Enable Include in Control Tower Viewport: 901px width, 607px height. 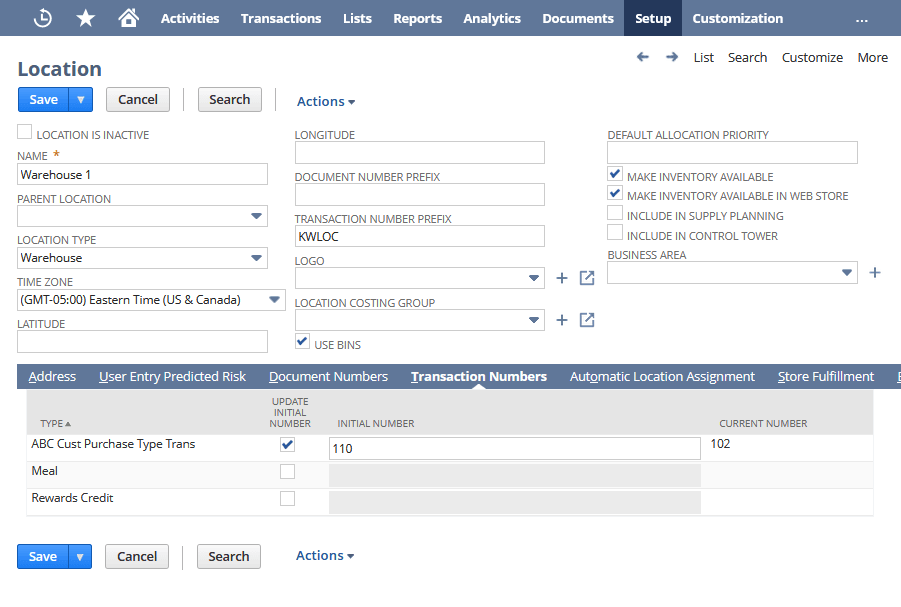[x=615, y=232]
